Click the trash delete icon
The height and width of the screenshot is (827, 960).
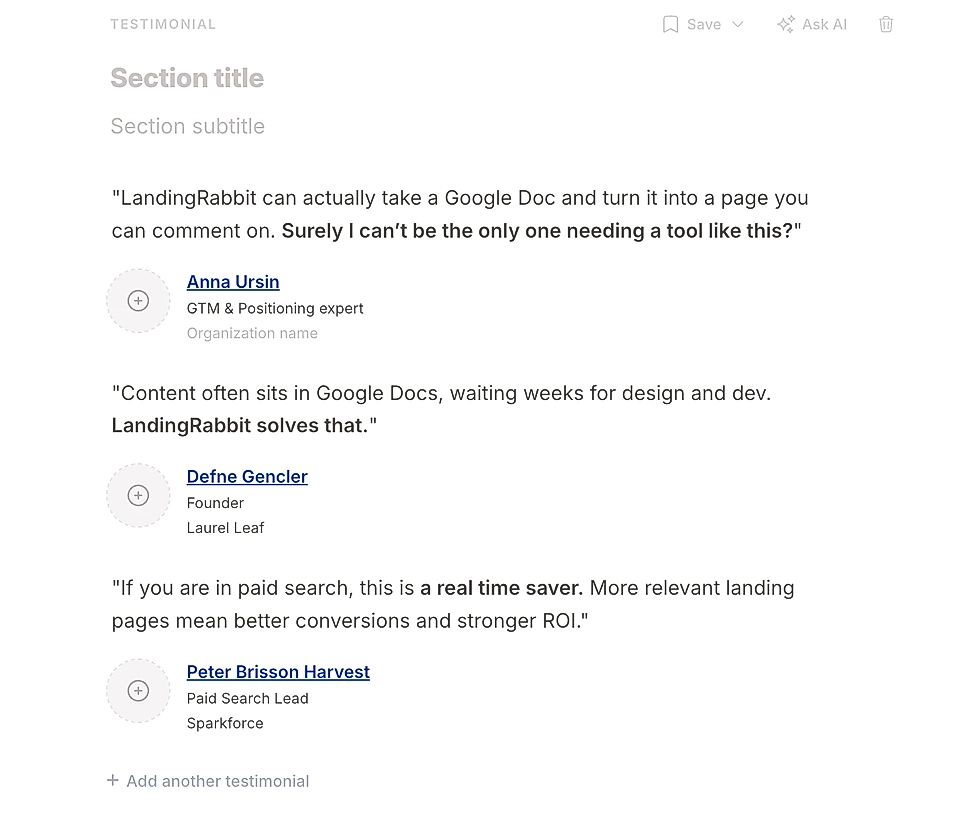click(886, 24)
